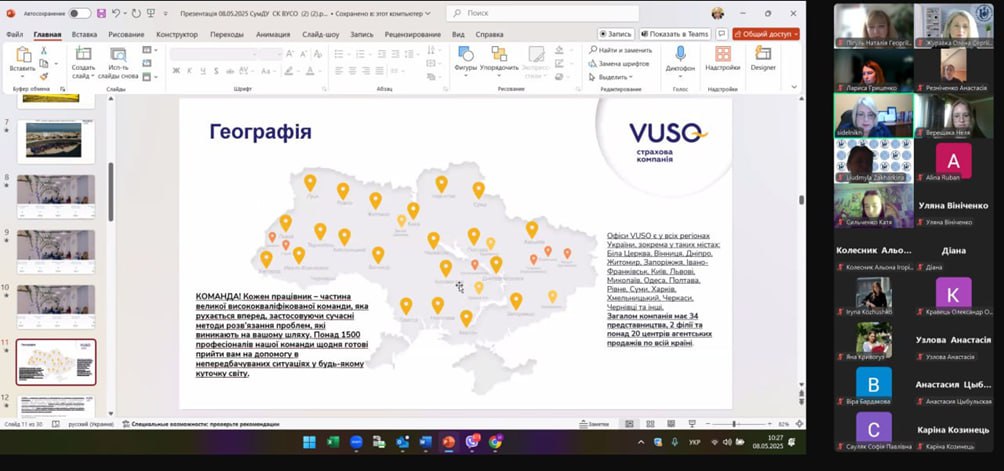1004x471 pixels.
Task: Center text in paragraph group
Action: click(353, 71)
